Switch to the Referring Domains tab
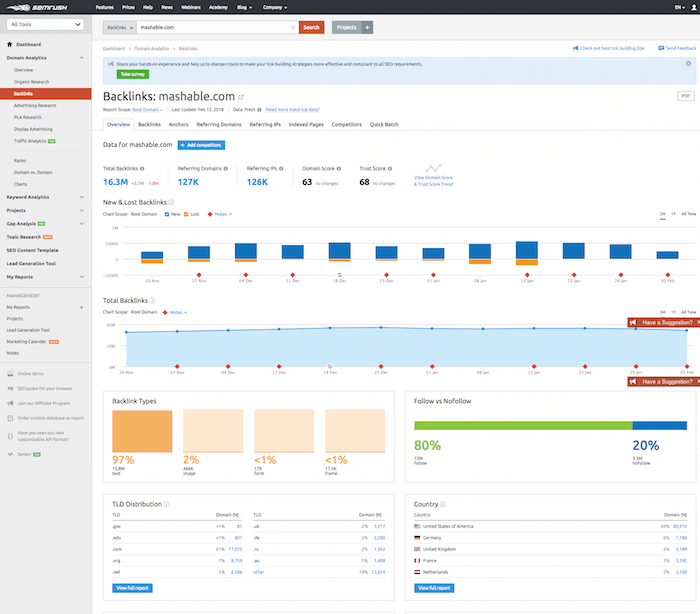 click(x=219, y=125)
